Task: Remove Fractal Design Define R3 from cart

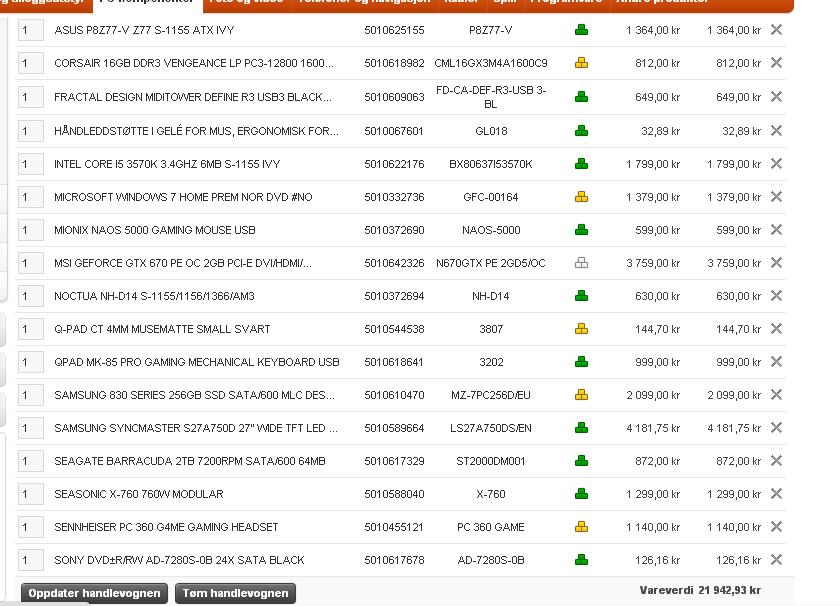Action: point(776,96)
